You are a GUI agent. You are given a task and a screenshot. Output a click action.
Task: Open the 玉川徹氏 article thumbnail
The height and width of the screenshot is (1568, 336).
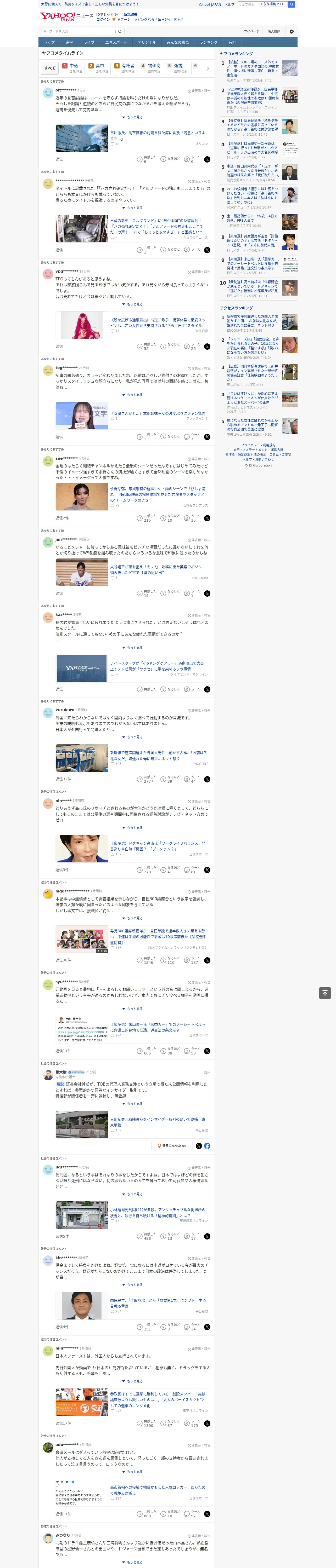tap(82, 138)
